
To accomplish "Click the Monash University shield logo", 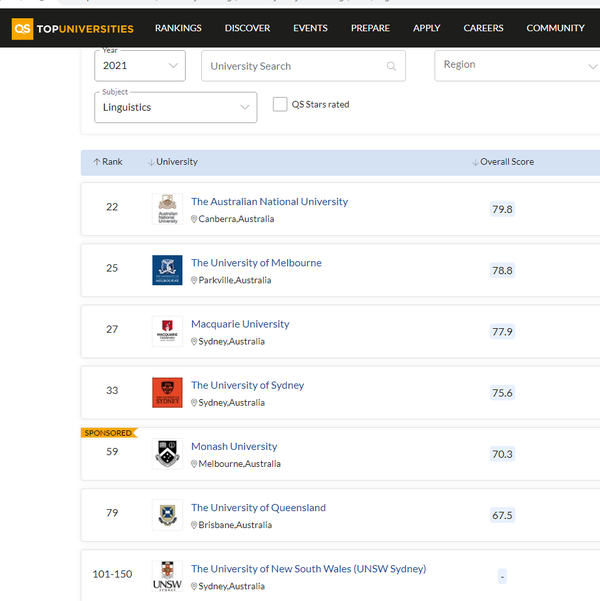I will tap(168, 454).
